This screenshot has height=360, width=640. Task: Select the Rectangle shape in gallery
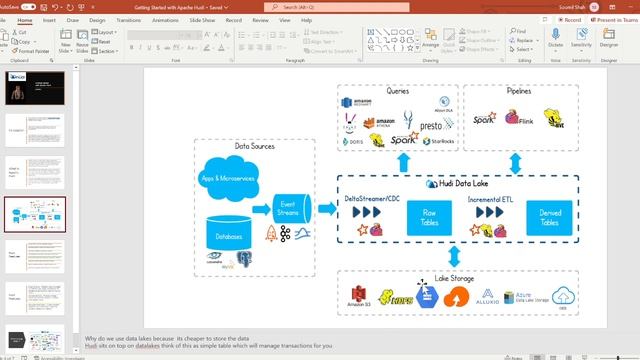point(394,32)
